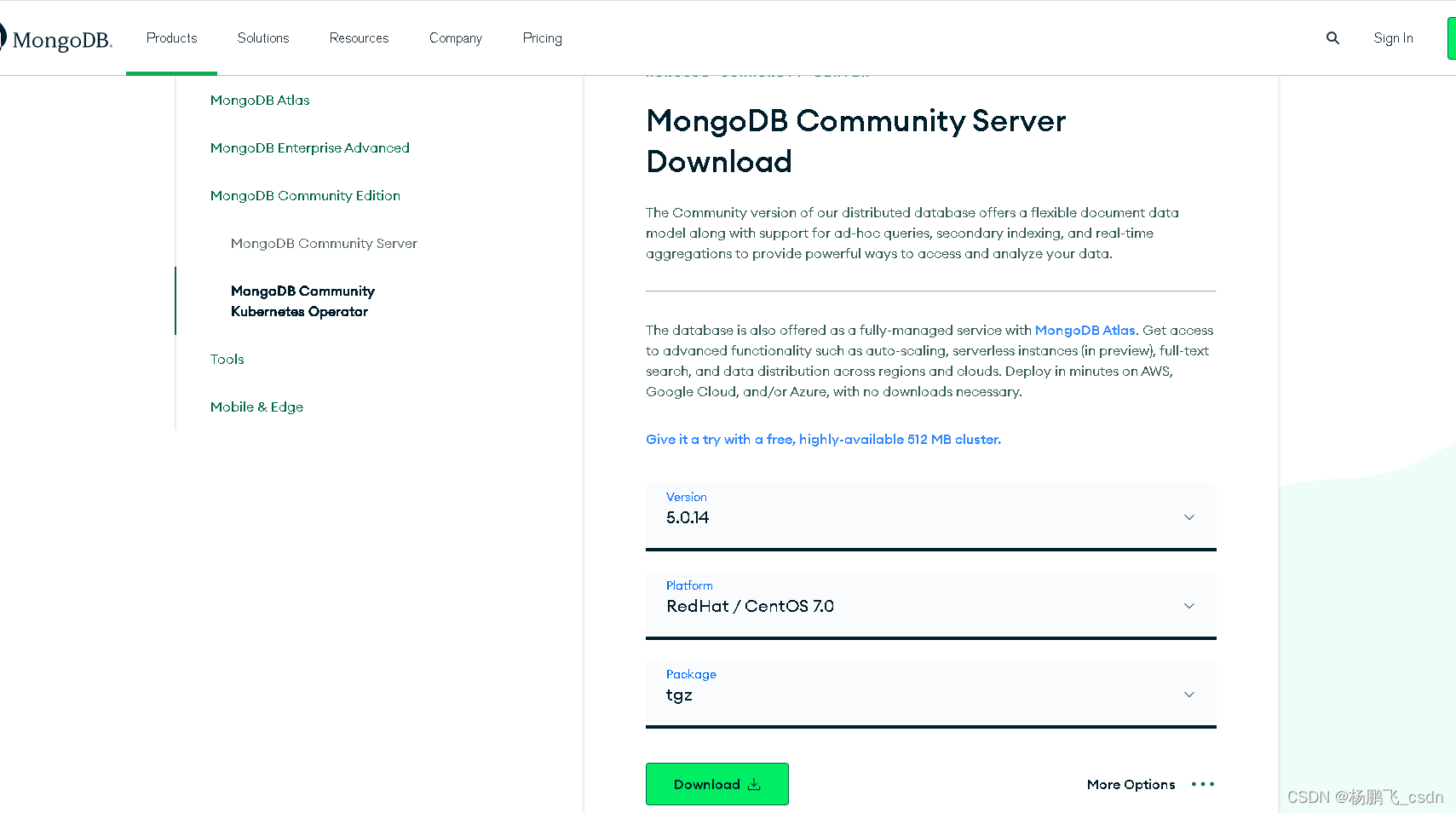The image size is (1456, 813).
Task: Open the Resources menu
Action: tap(359, 37)
